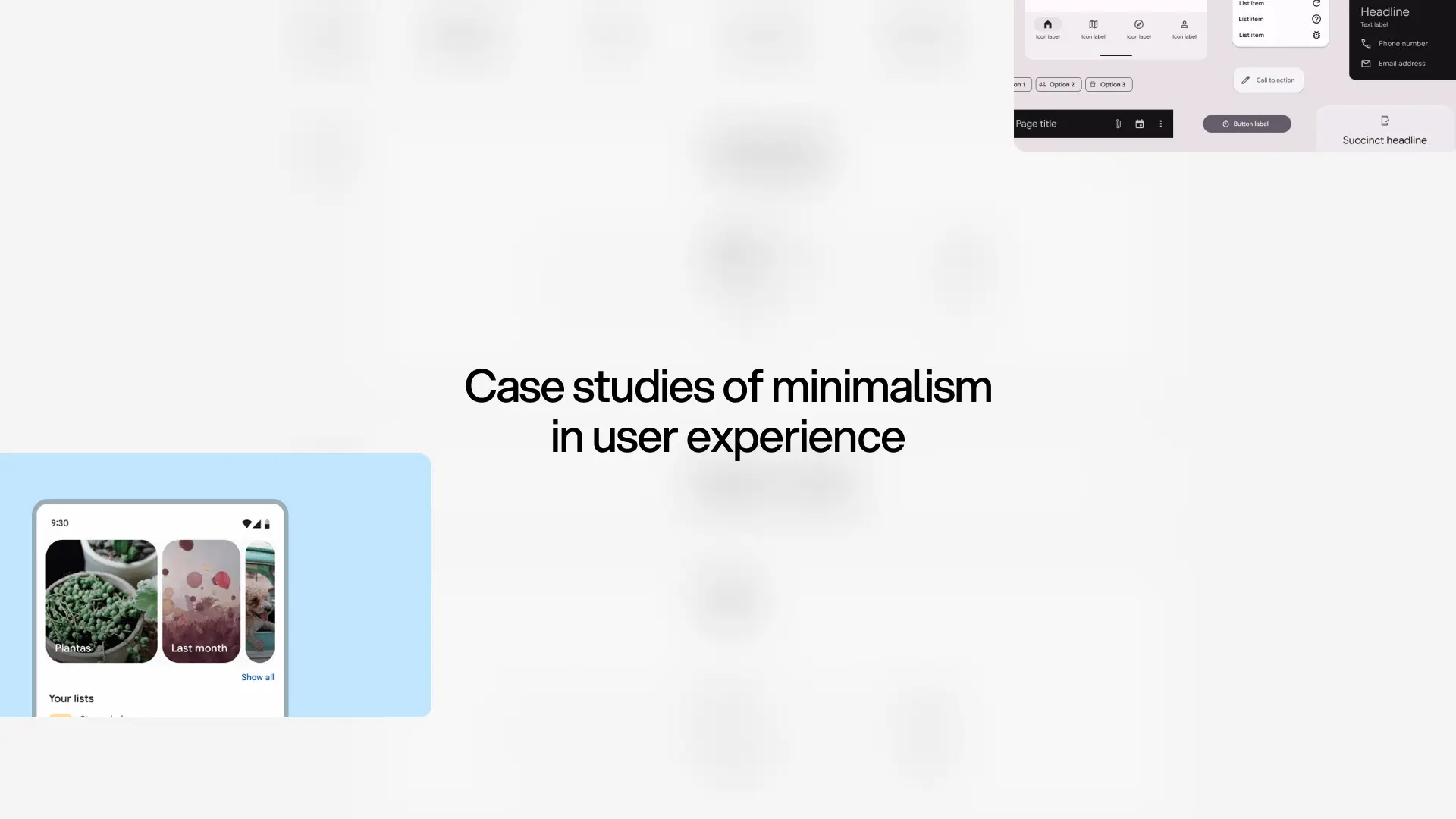This screenshot has height=819, width=1456.
Task: Click the Show all link in photo section
Action: click(257, 677)
